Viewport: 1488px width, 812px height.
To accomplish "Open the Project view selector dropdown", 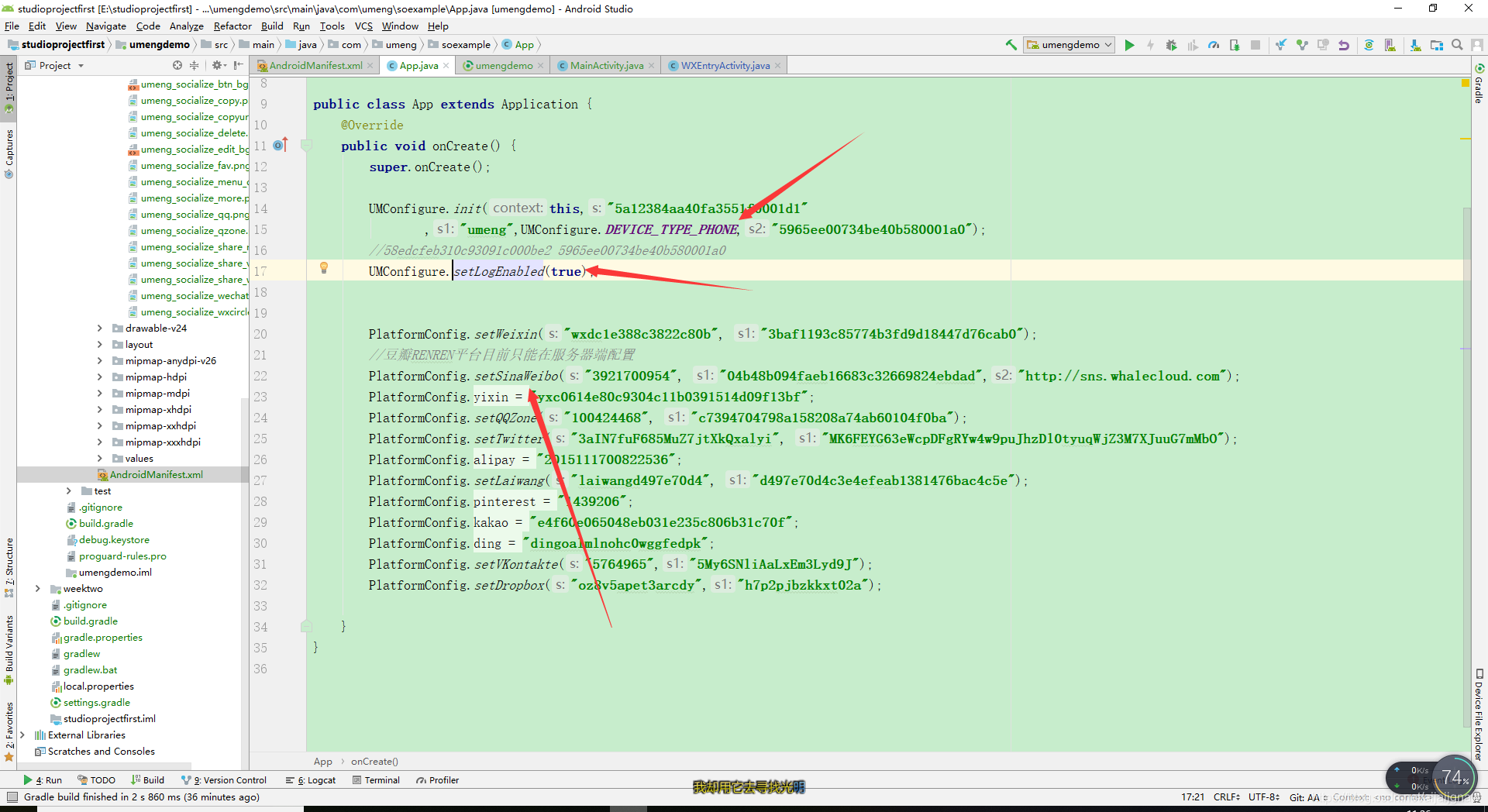I will (x=54, y=65).
